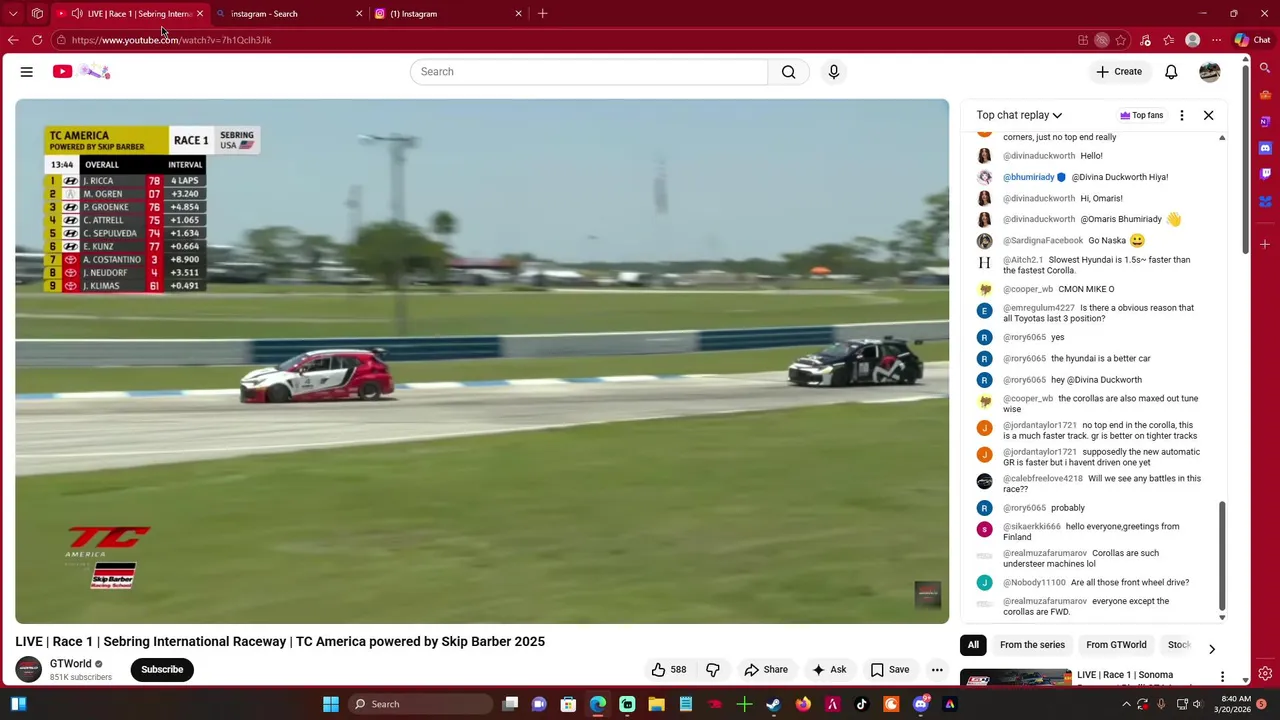Click the YouTube search magnifier button

[789, 72]
